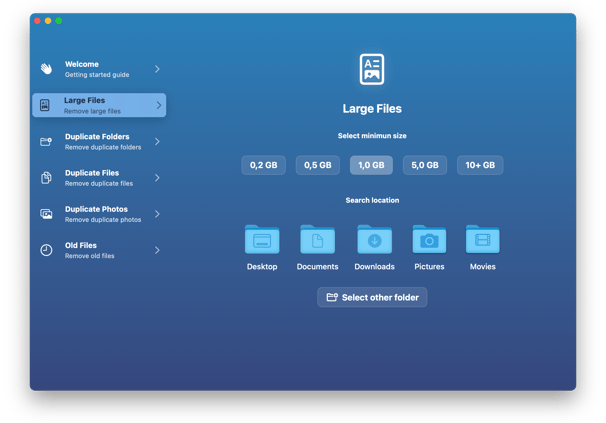Open the Welcome label in sidebar
This screenshot has width=606, height=423.
82,64
